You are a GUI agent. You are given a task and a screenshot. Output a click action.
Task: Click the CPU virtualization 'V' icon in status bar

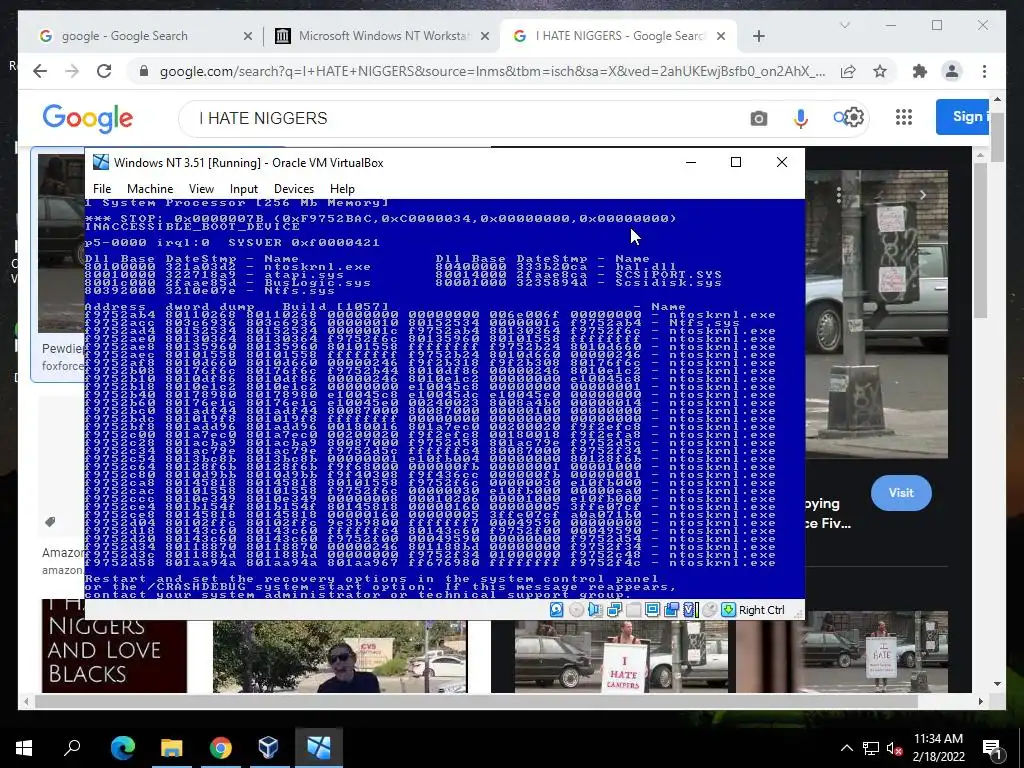click(690, 610)
